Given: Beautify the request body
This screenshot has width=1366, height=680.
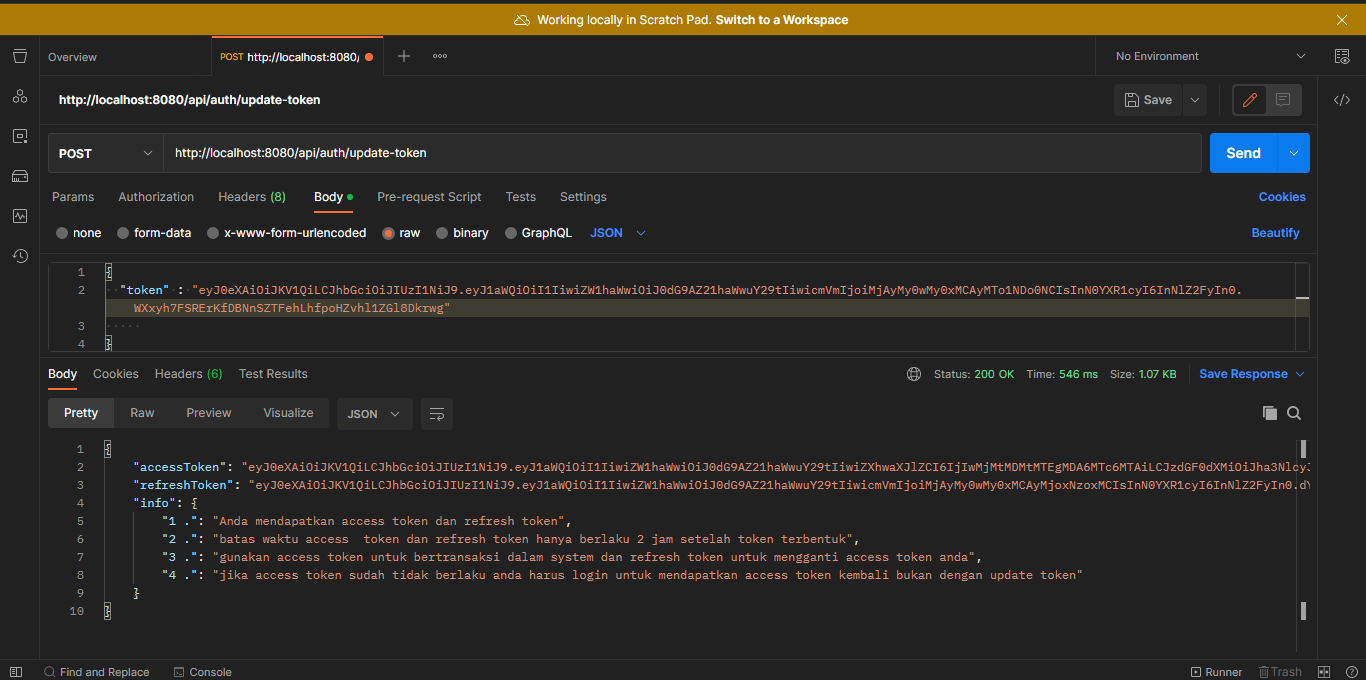Looking at the screenshot, I should [x=1275, y=233].
